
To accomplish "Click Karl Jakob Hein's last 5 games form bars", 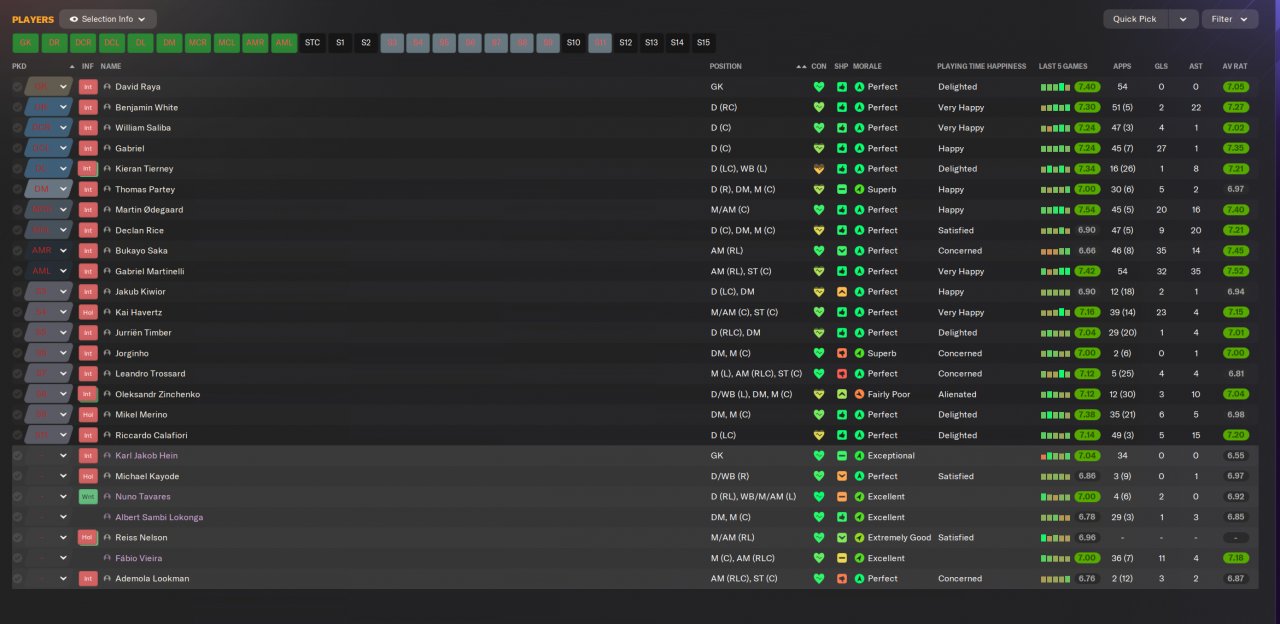I will [1055, 456].
